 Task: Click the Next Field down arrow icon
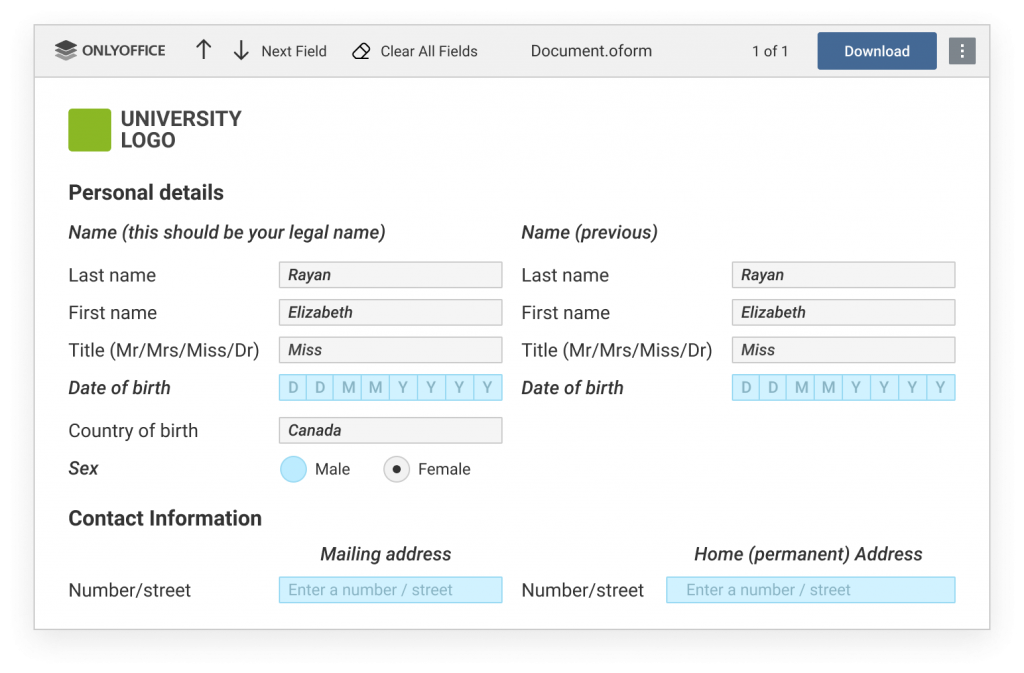tap(241, 50)
